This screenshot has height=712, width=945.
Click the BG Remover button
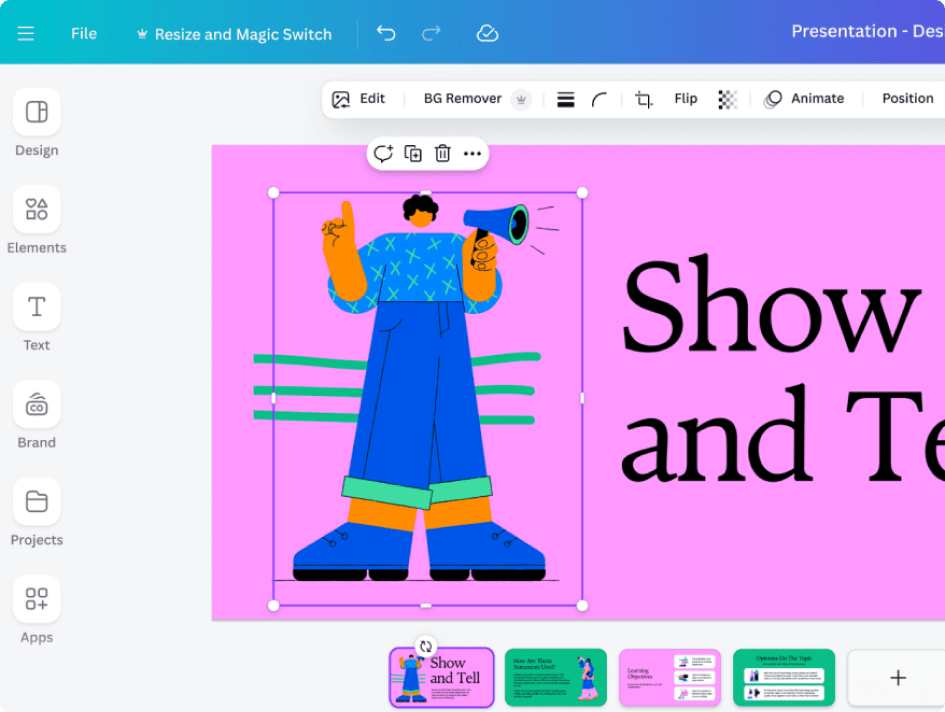[463, 99]
